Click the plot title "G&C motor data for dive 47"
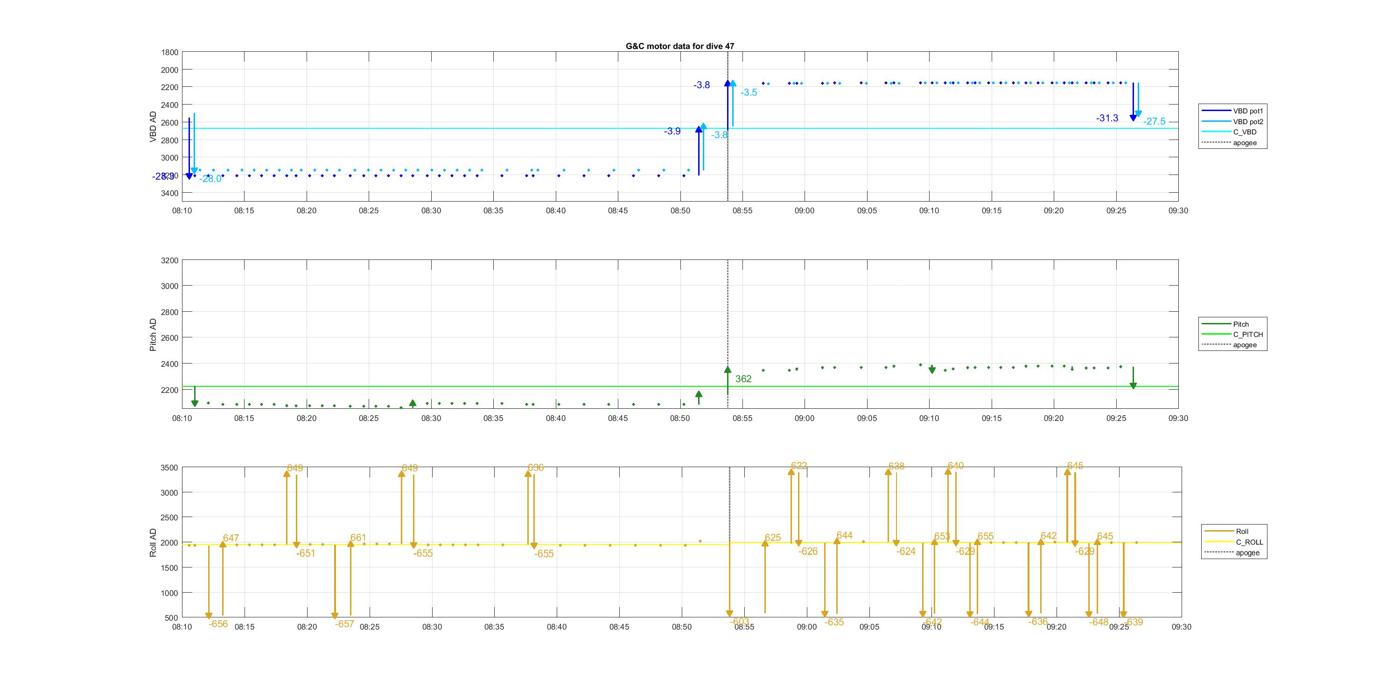This screenshot has width=1400, height=693. [679, 46]
